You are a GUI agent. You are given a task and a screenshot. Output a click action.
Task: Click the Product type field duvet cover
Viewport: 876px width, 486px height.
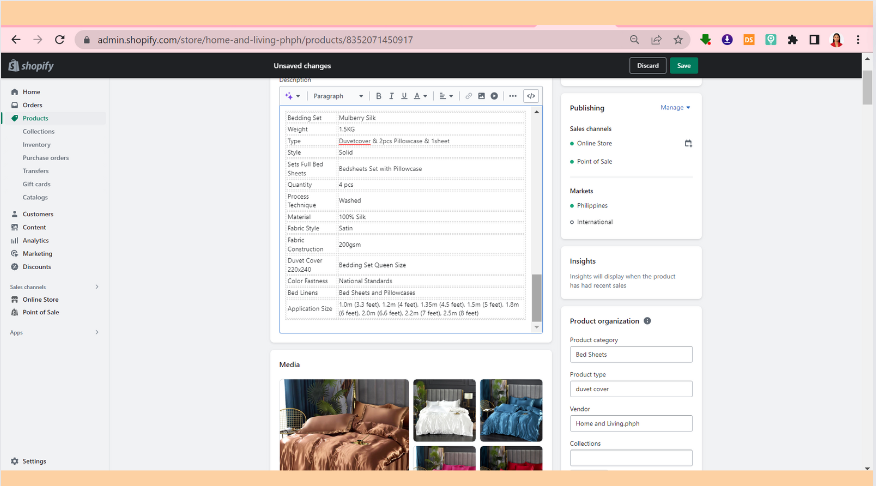click(631, 389)
